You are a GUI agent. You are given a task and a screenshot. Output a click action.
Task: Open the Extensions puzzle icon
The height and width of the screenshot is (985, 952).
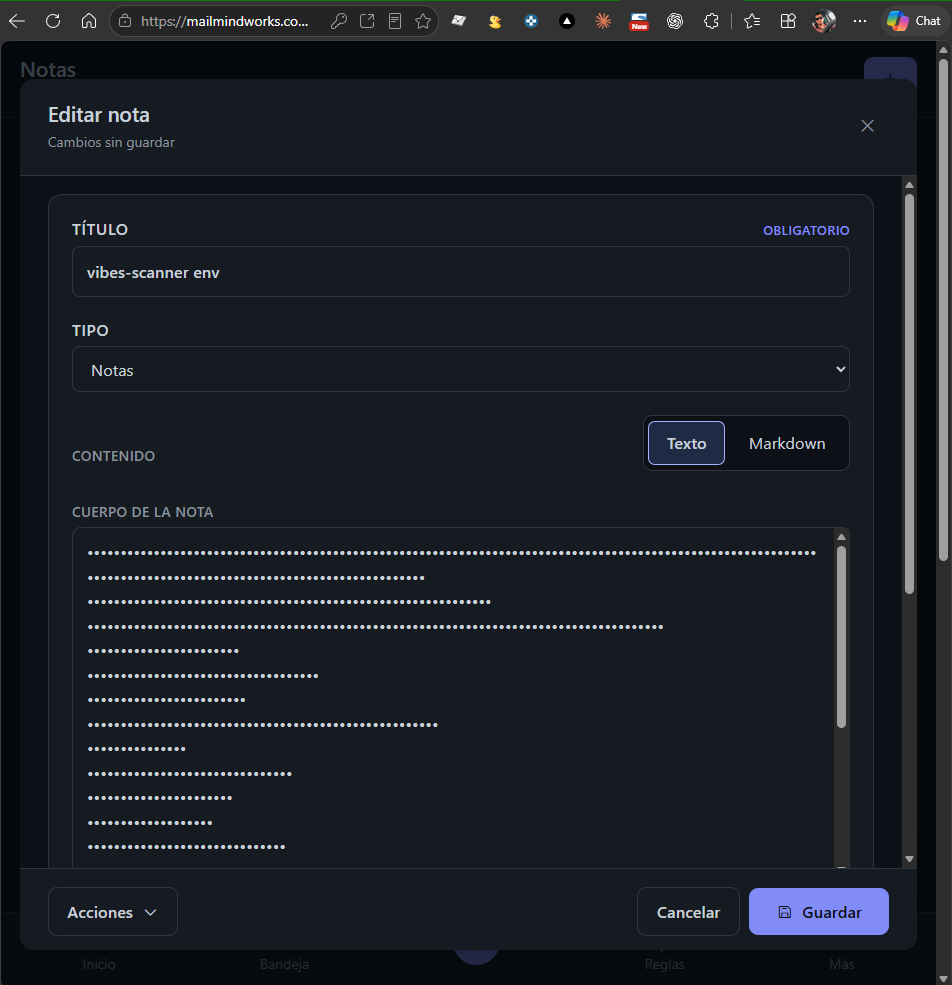[x=711, y=21]
